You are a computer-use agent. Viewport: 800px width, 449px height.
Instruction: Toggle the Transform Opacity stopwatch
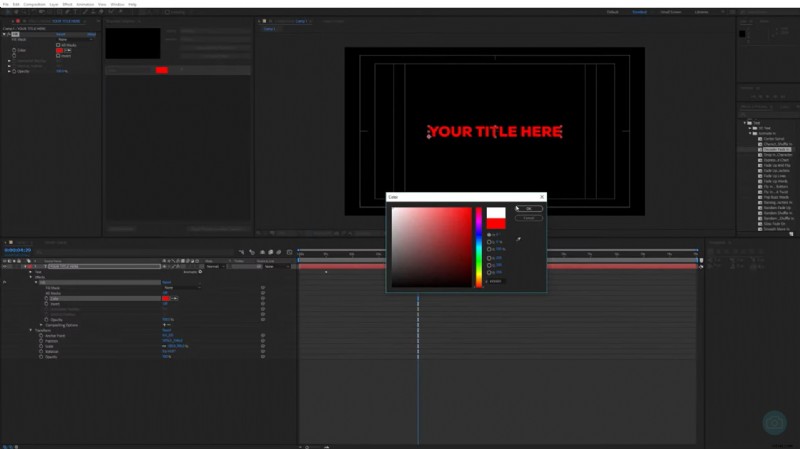pyautogui.click(x=41, y=357)
